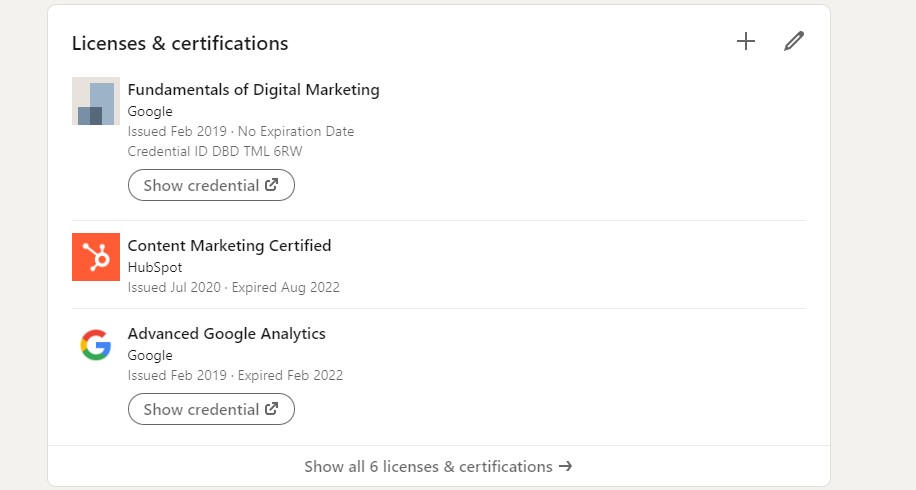Click Google issuer under Fundamentals of Digital Marketing
The width and height of the screenshot is (916, 490).
click(150, 111)
